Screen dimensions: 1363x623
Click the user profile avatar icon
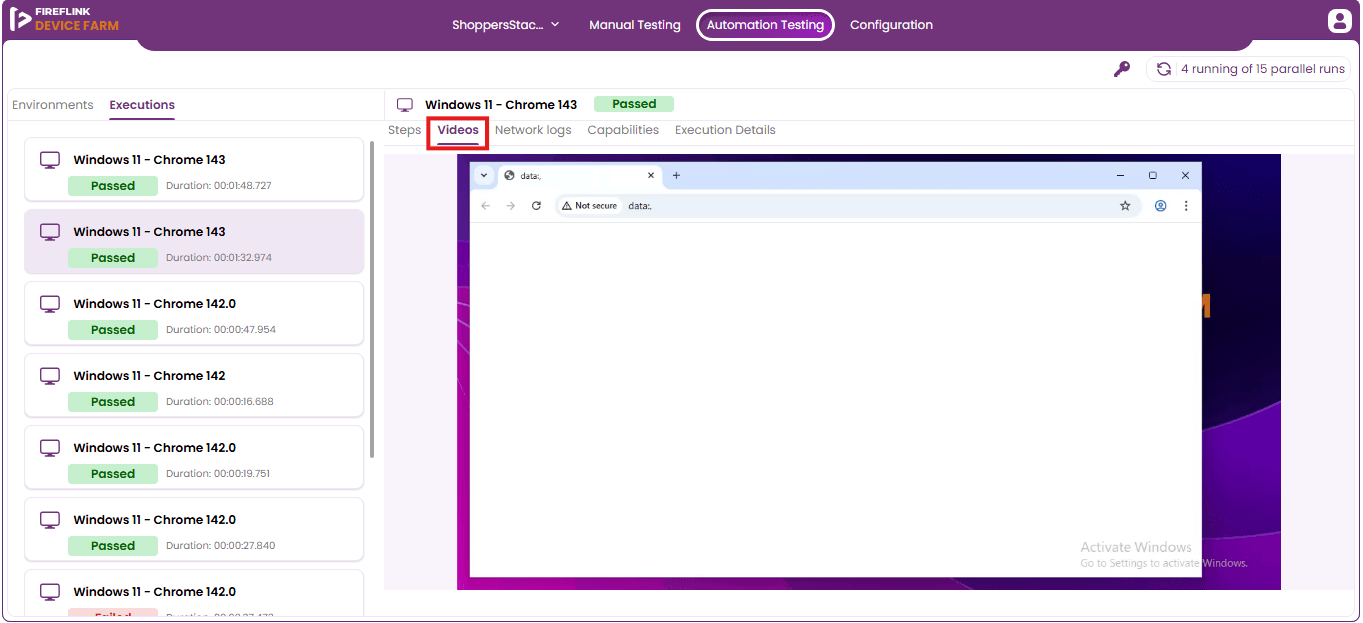point(1339,20)
